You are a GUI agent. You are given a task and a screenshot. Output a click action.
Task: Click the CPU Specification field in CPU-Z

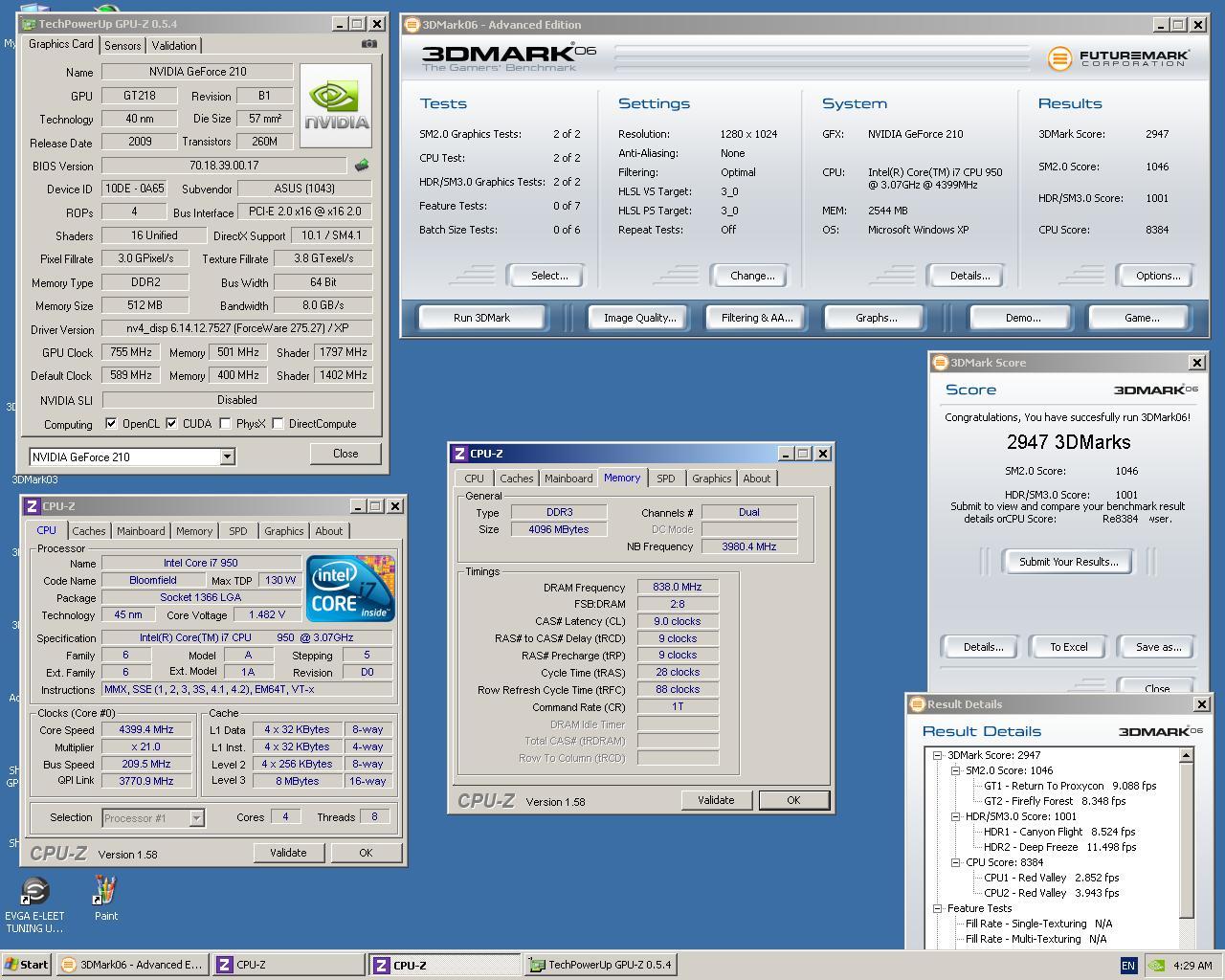[247, 637]
